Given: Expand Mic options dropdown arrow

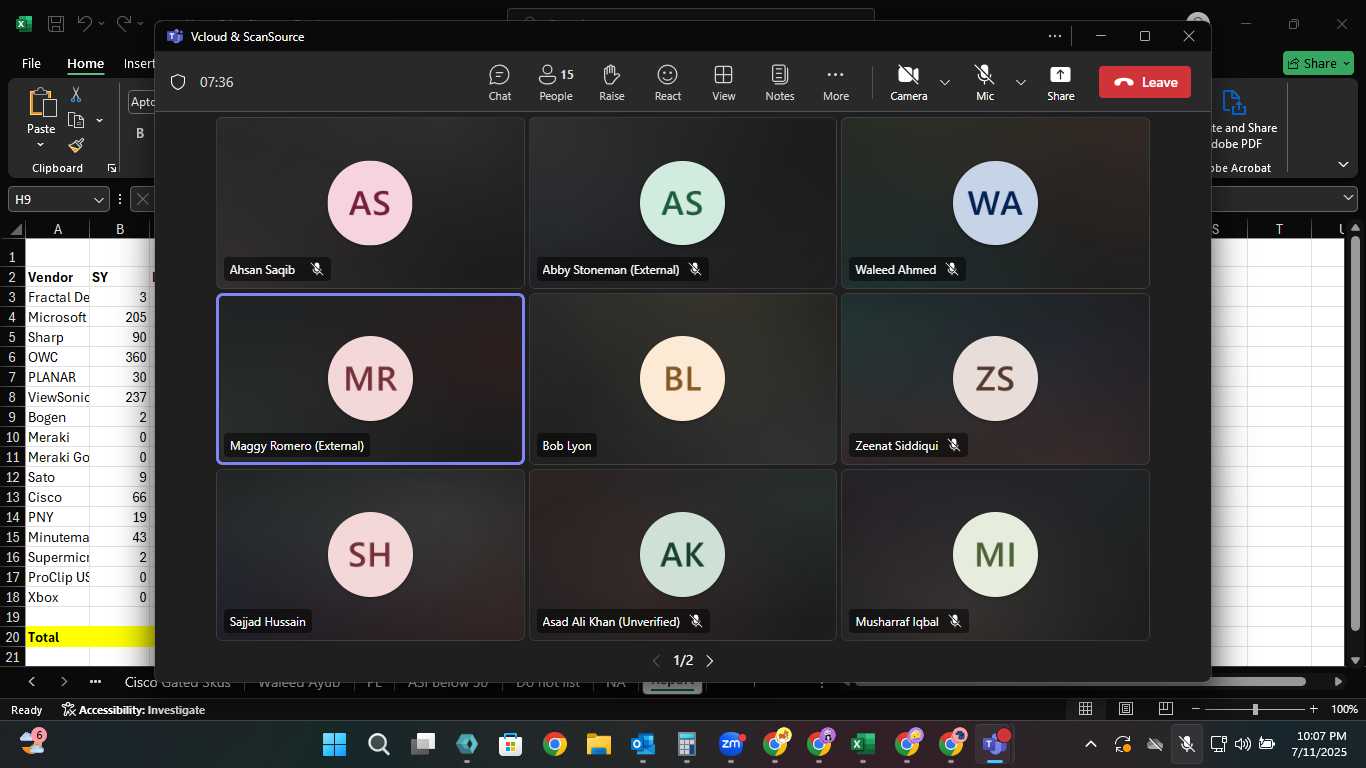Looking at the screenshot, I should tap(1021, 82).
